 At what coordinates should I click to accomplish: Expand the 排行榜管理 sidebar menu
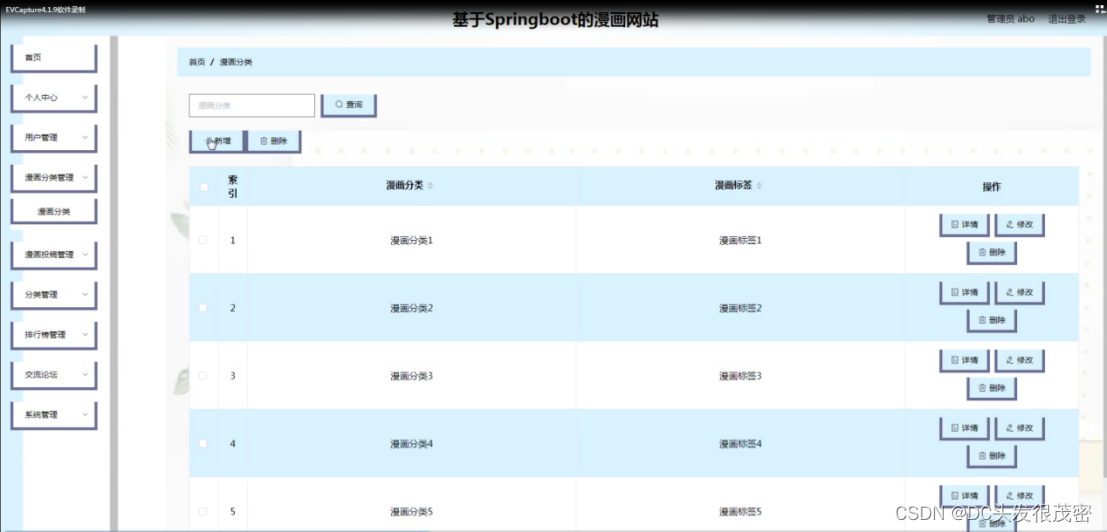54,335
